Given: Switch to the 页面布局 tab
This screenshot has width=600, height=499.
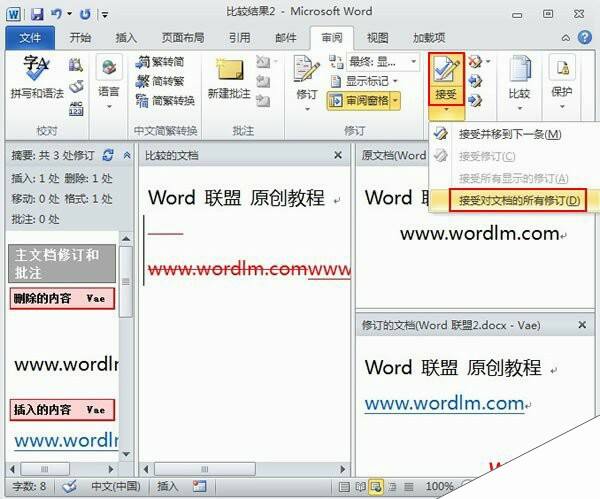Looking at the screenshot, I should click(x=183, y=38).
